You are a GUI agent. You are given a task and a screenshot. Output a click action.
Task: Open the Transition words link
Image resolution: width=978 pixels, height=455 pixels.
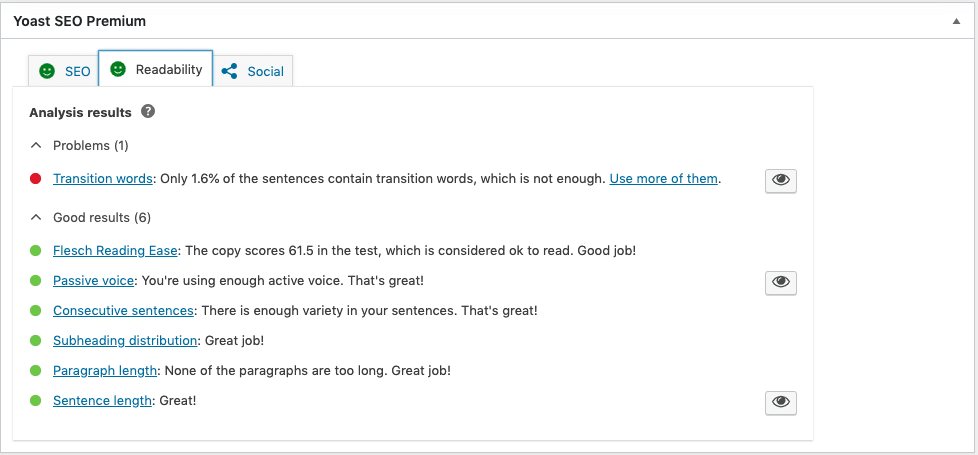103,179
